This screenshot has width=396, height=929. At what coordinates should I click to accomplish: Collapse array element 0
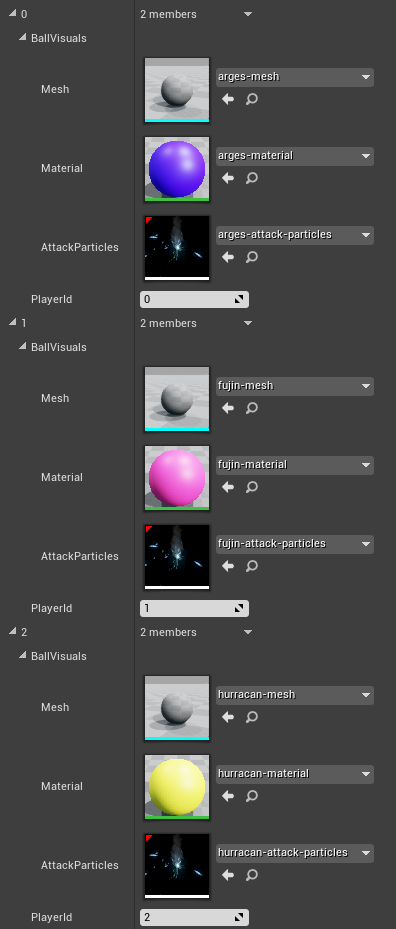coord(13,14)
